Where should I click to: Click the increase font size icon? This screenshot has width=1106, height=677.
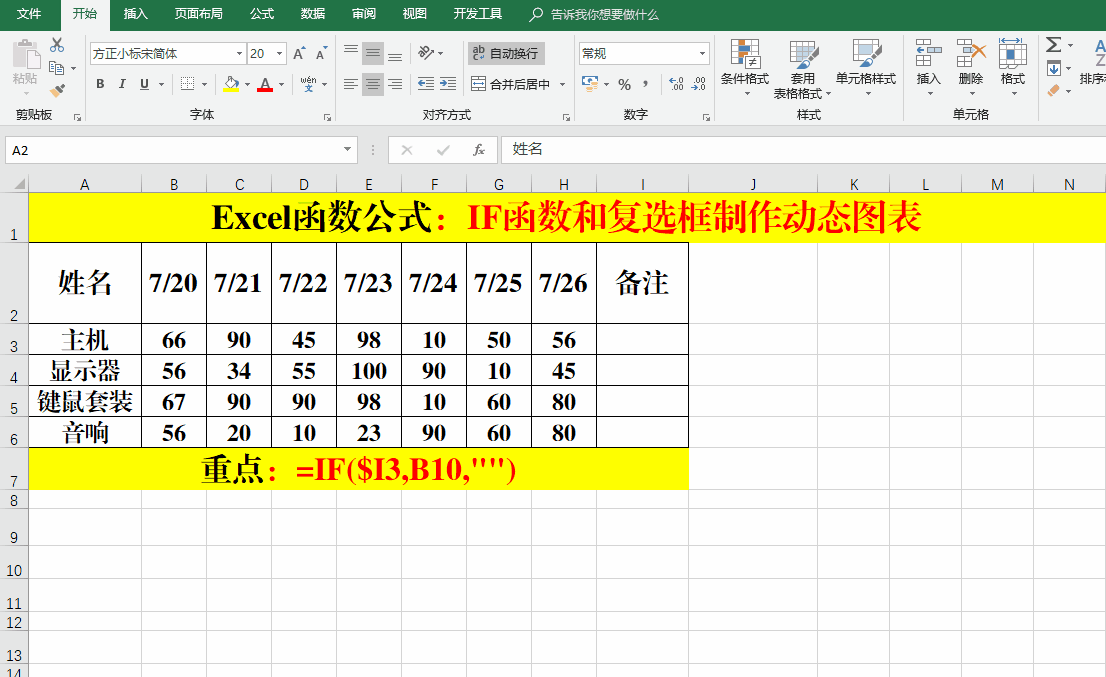pyautogui.click(x=299, y=54)
